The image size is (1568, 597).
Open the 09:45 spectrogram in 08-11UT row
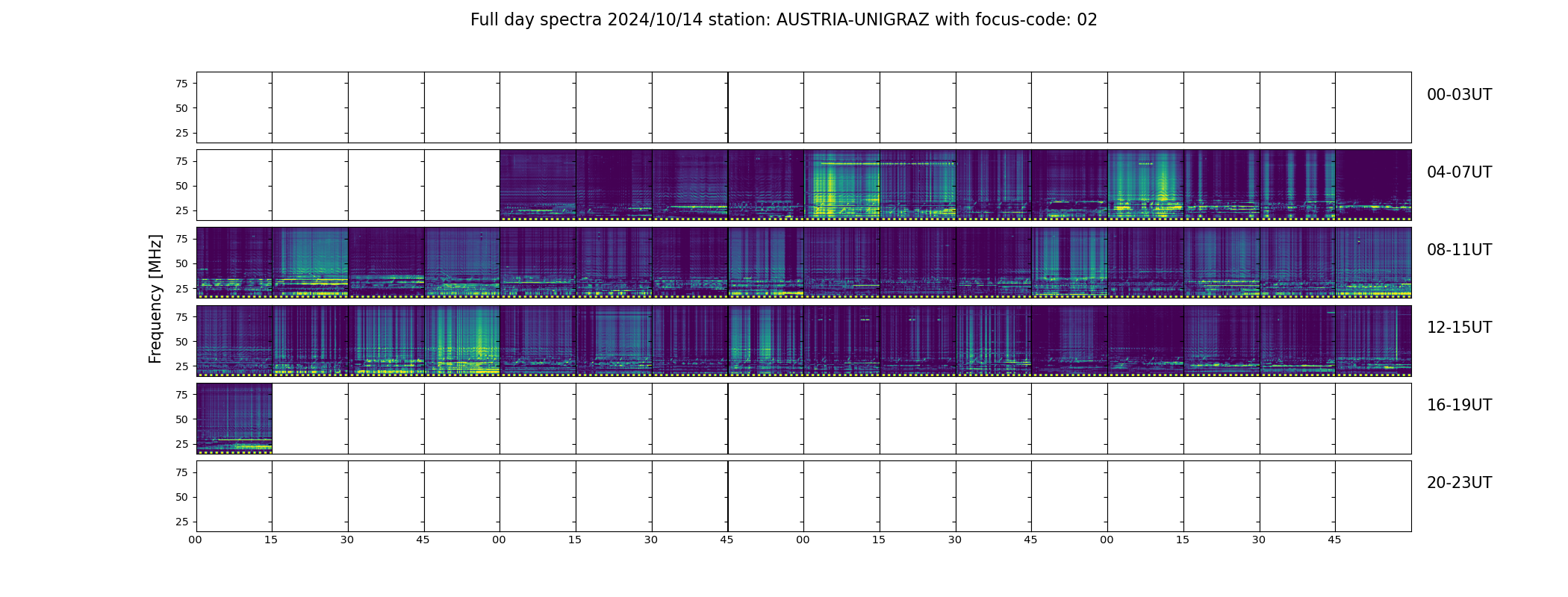point(765,263)
